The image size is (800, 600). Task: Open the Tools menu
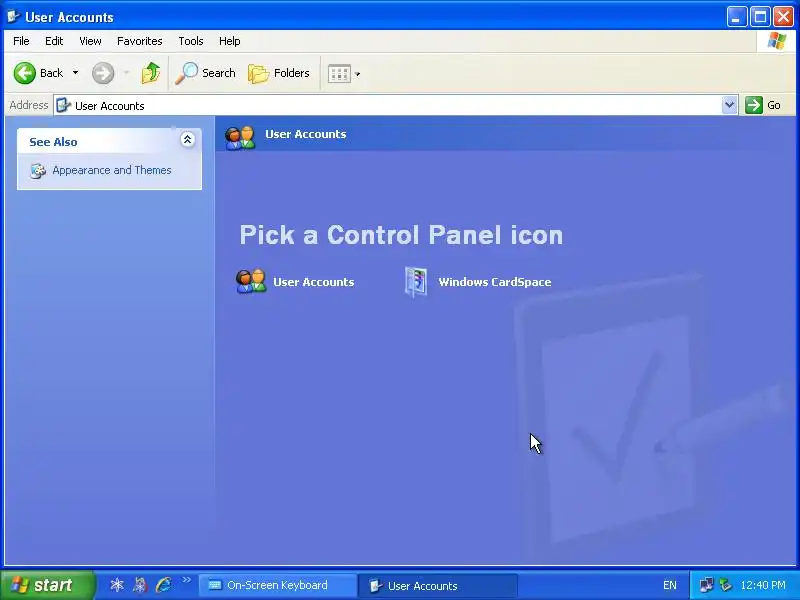coord(191,41)
